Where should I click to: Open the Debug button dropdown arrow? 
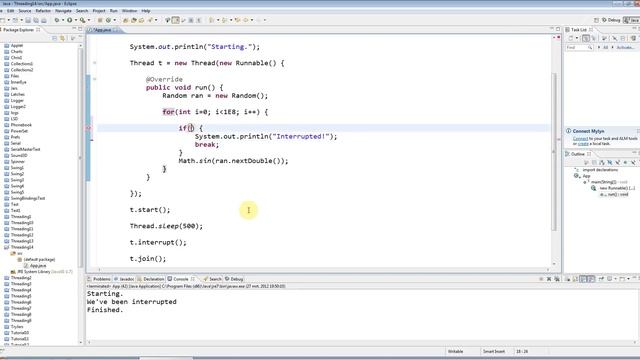pyautogui.click(x=62, y=20)
